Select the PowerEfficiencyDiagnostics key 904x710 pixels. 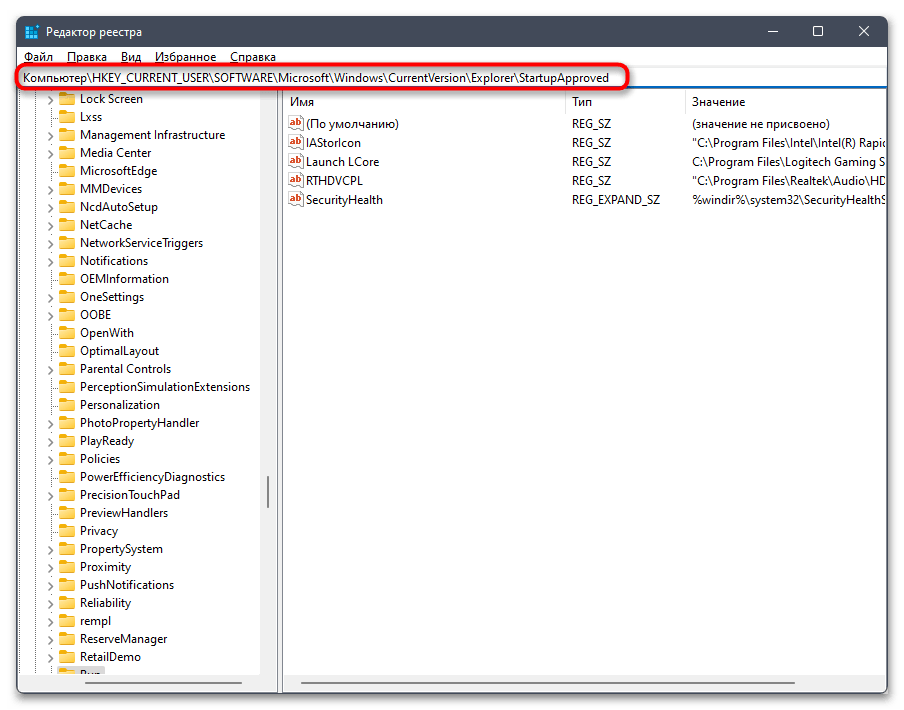152,477
